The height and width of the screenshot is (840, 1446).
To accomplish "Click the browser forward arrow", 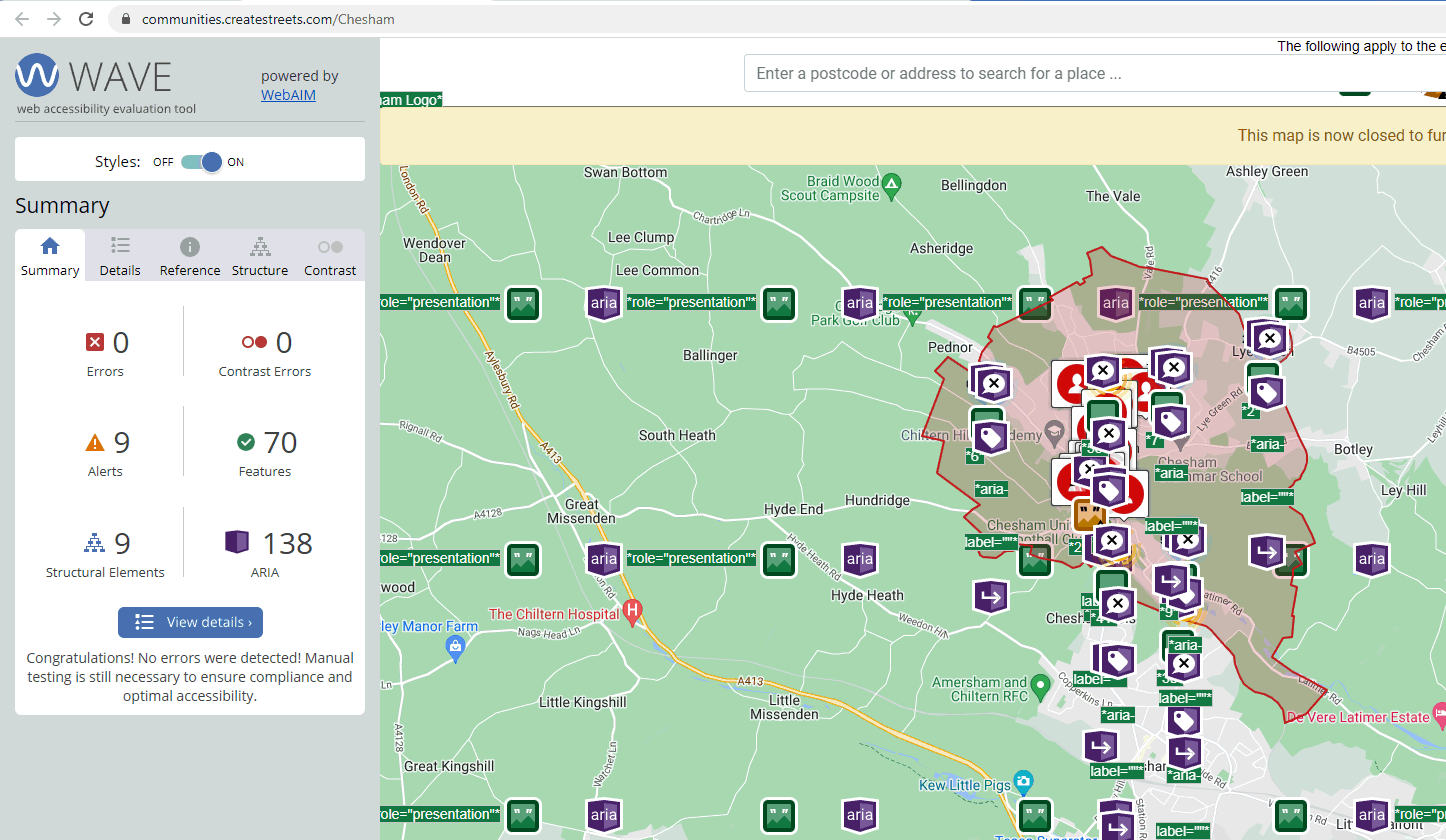I will [54, 19].
